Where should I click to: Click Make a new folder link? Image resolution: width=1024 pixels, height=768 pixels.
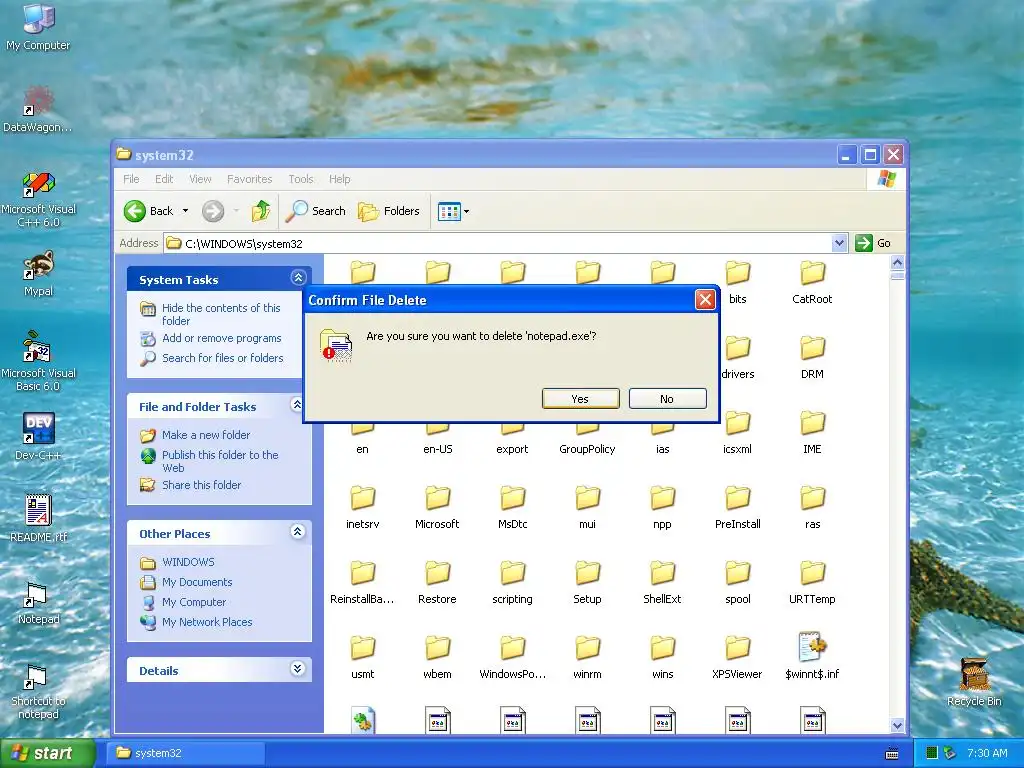pos(206,435)
